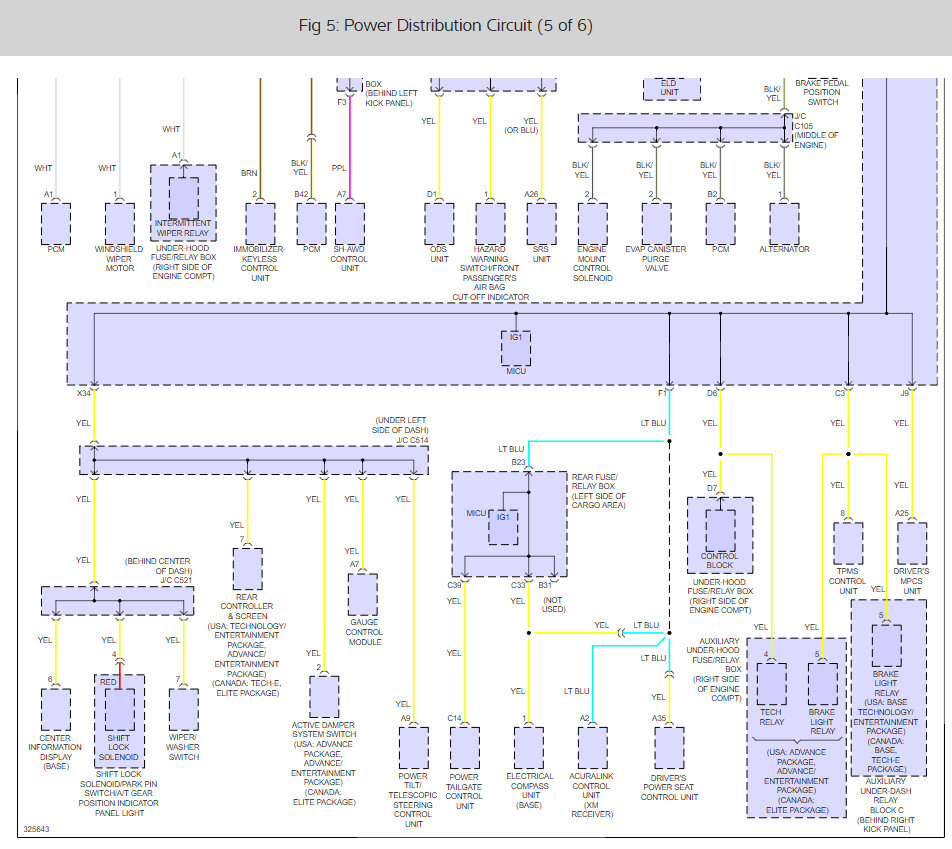Click the J9 connector label

(904, 394)
